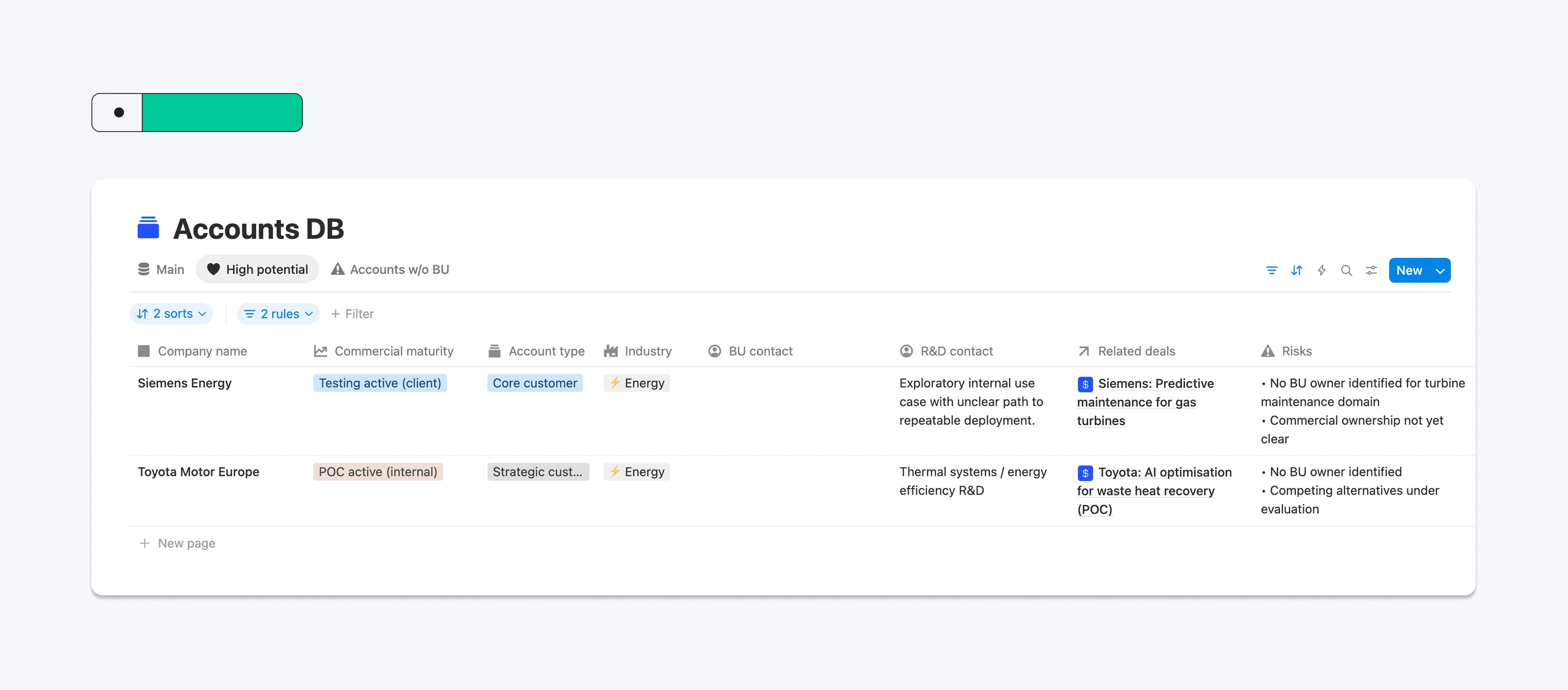This screenshot has width=1568, height=690.
Task: Open the chevron next to New button
Action: (1440, 271)
